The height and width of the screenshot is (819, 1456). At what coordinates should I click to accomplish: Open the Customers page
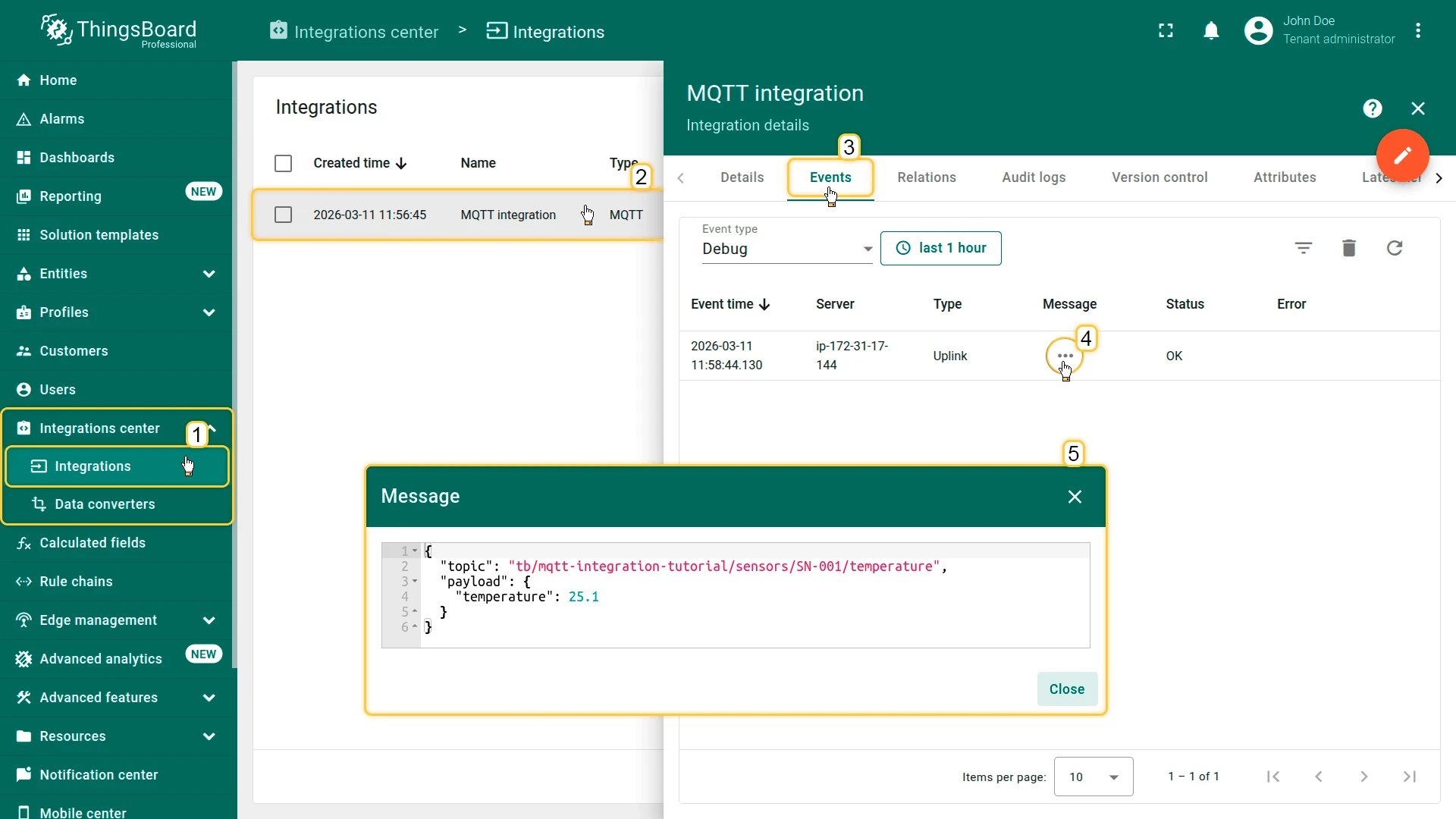(116, 351)
